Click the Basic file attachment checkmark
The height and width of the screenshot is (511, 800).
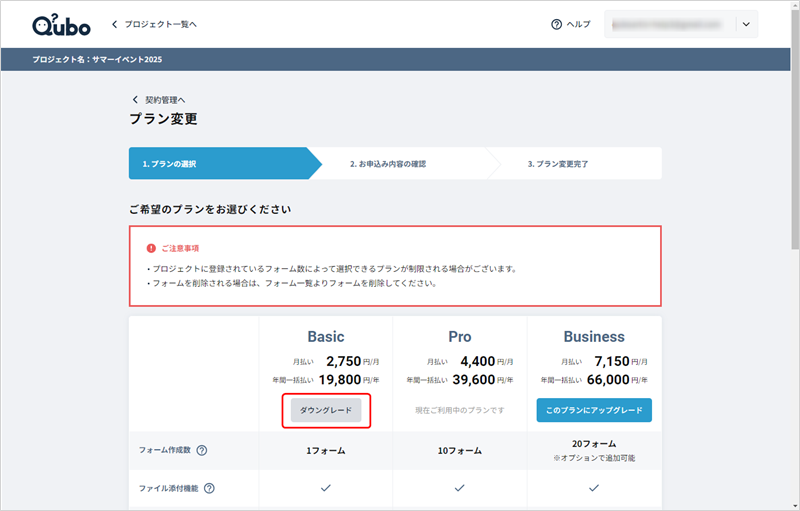coord(326,488)
